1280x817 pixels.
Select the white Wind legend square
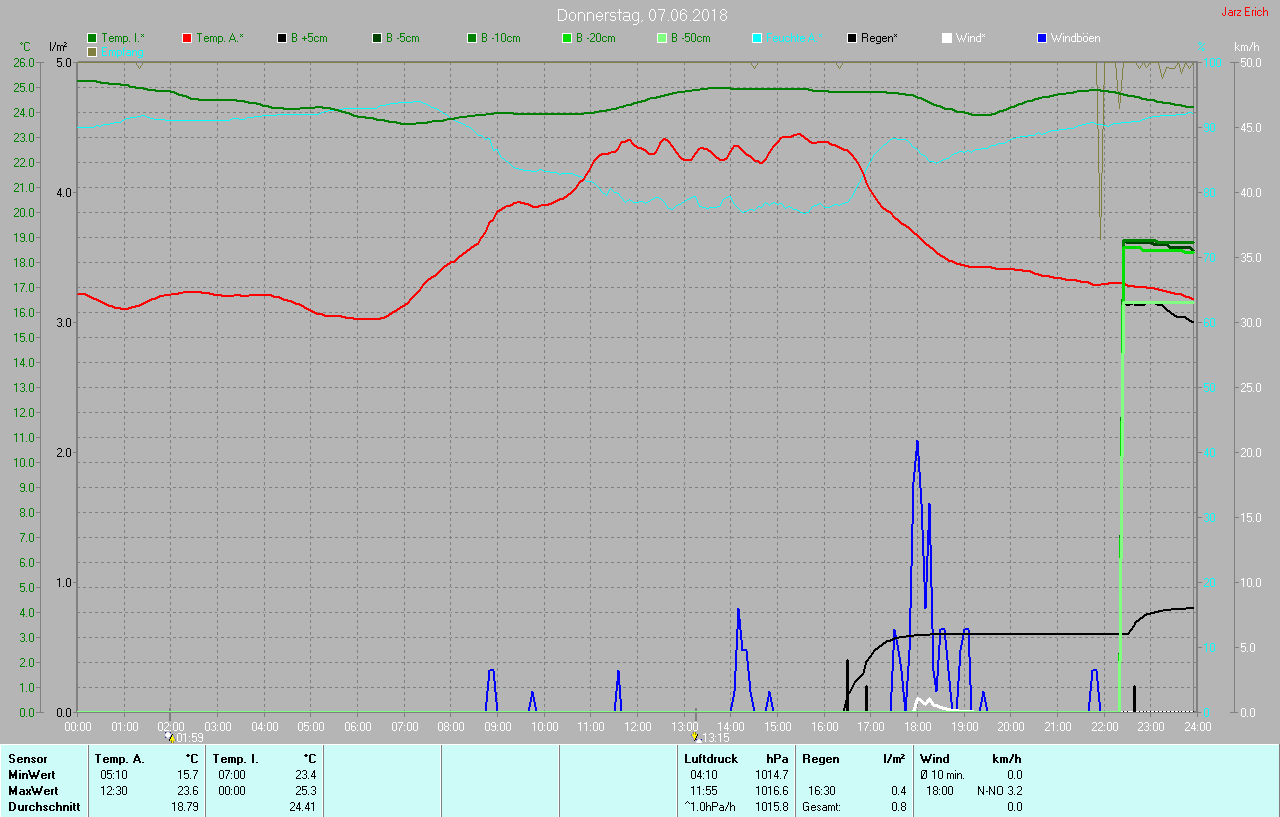coord(947,38)
